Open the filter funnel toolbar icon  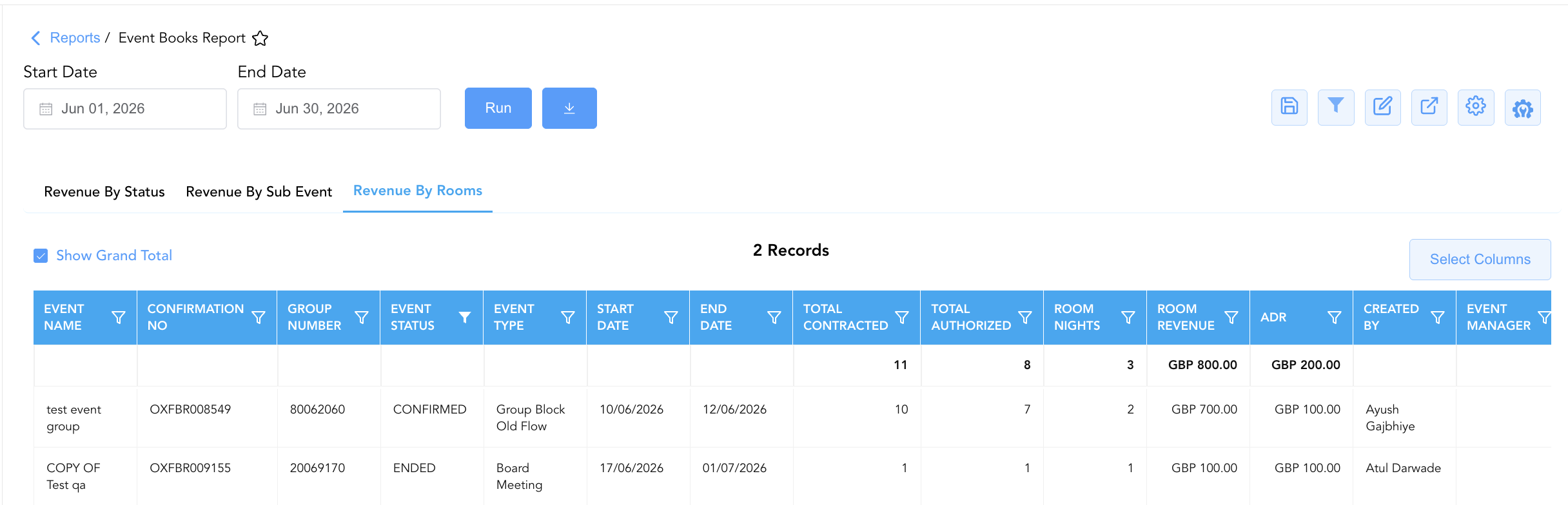click(1336, 107)
